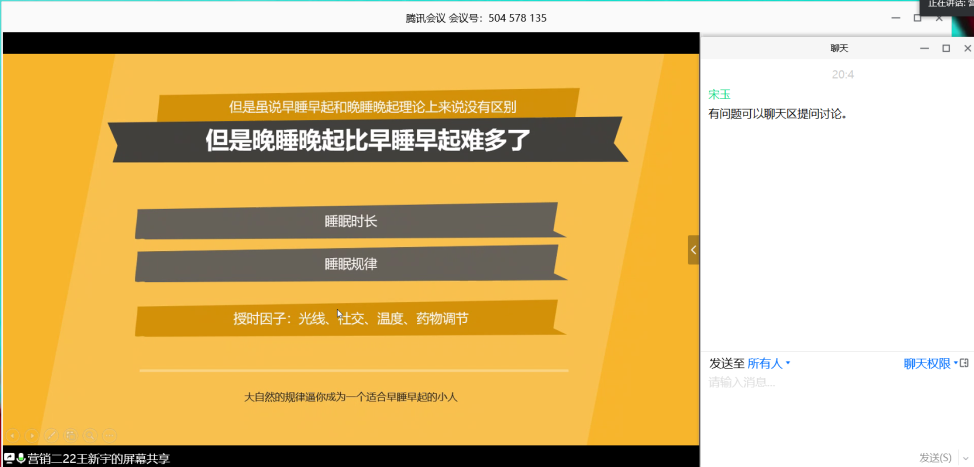Click the chat message 有问题可以聊天区提问讨论
The image size is (974, 467).
[778, 114]
